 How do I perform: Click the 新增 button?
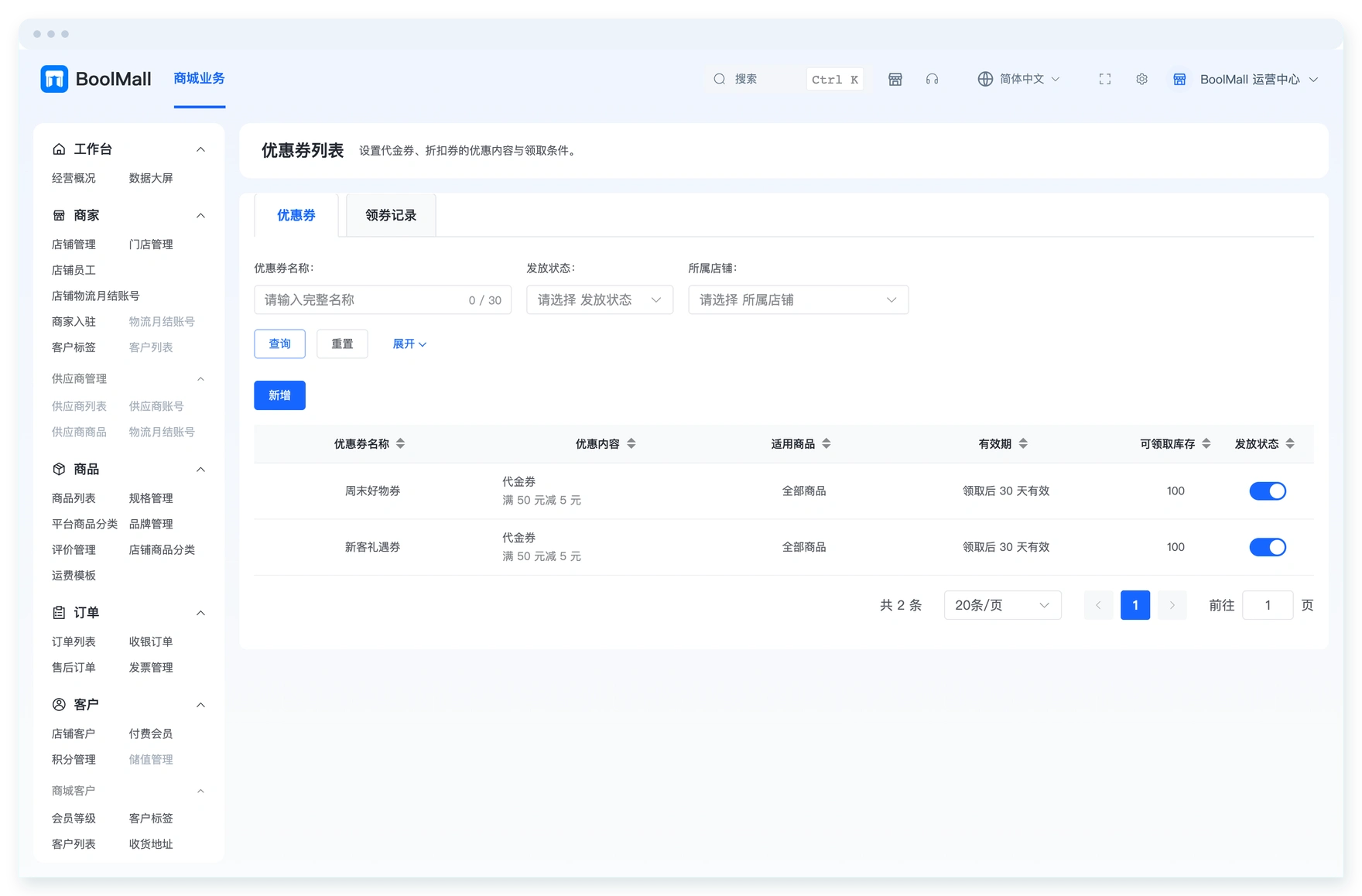click(279, 395)
